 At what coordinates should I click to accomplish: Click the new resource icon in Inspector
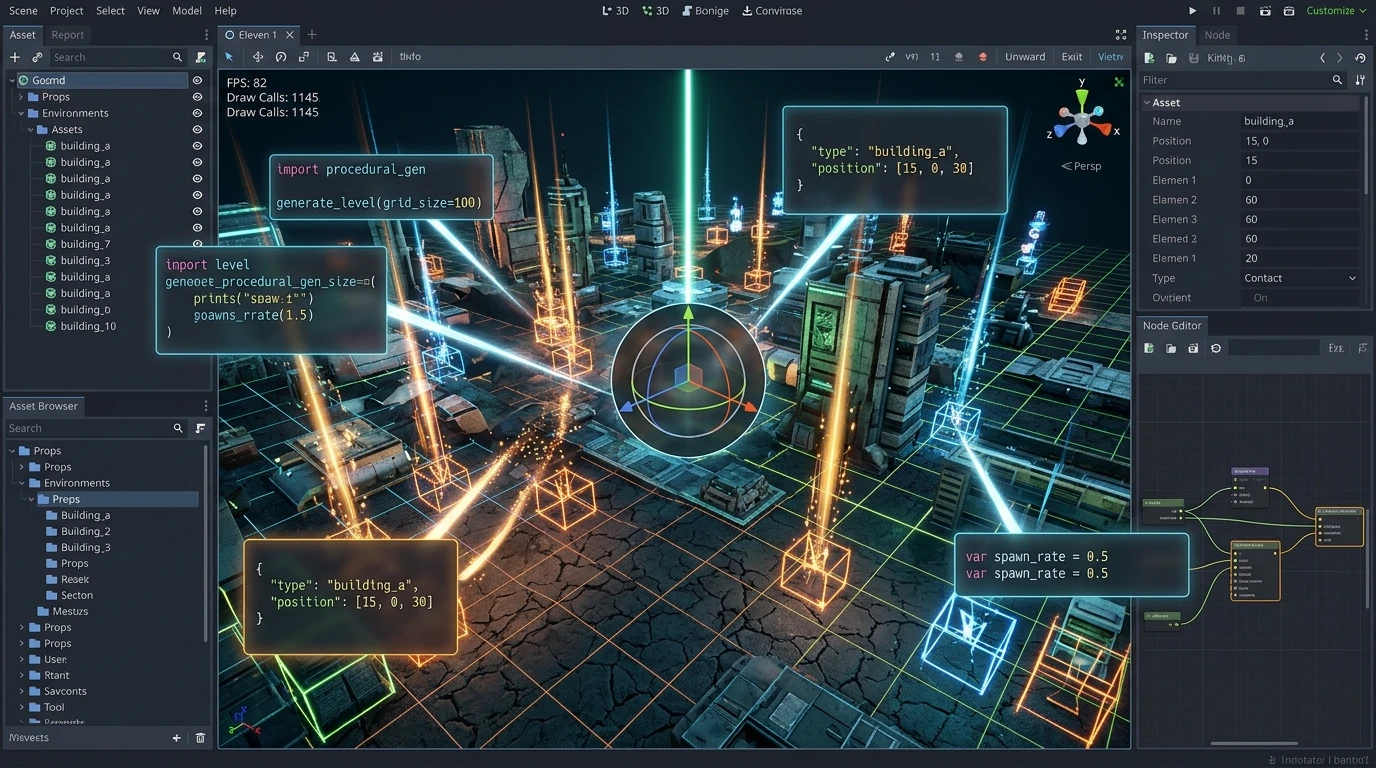click(x=1149, y=58)
